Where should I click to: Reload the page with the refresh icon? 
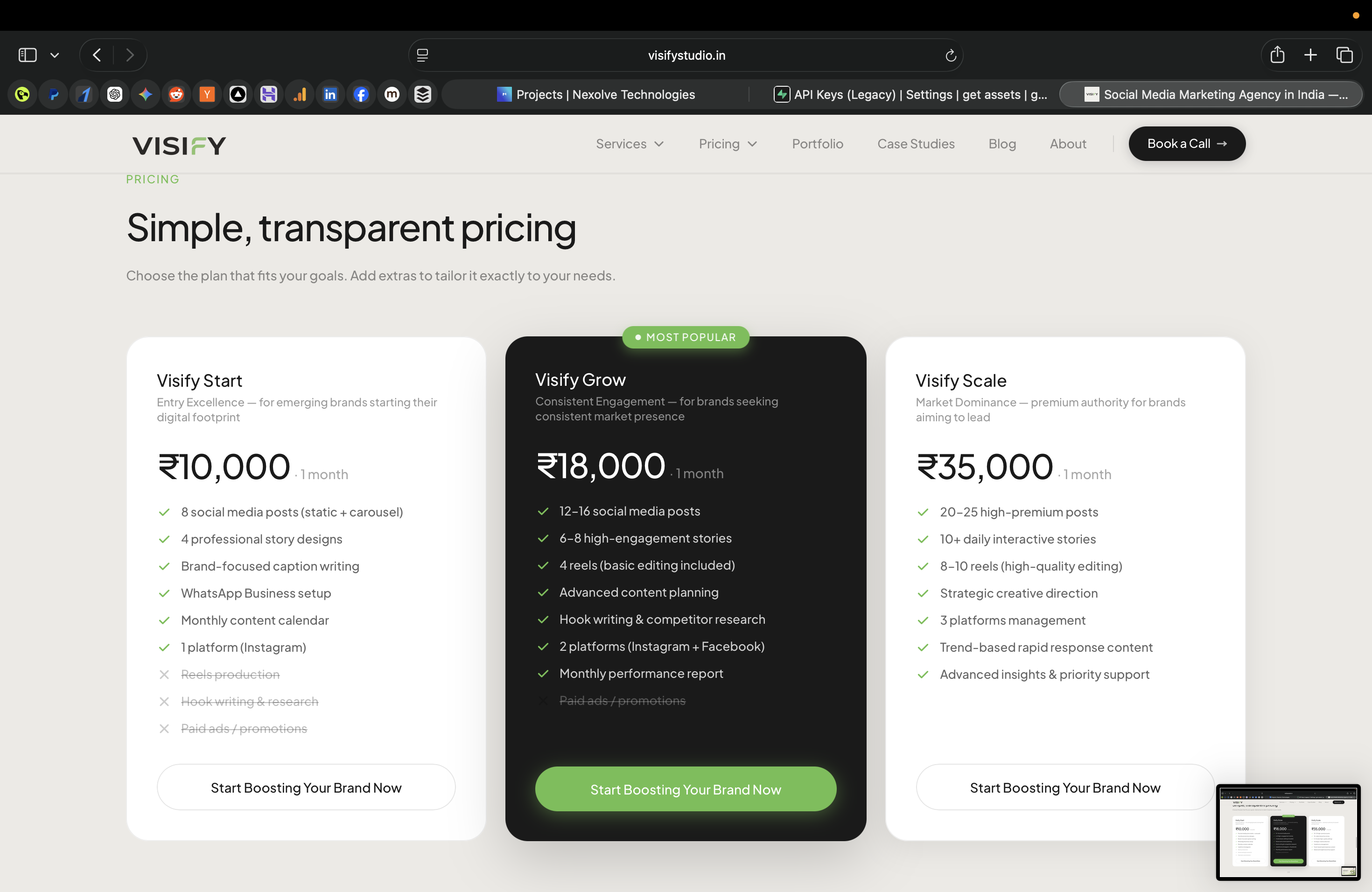pos(951,56)
